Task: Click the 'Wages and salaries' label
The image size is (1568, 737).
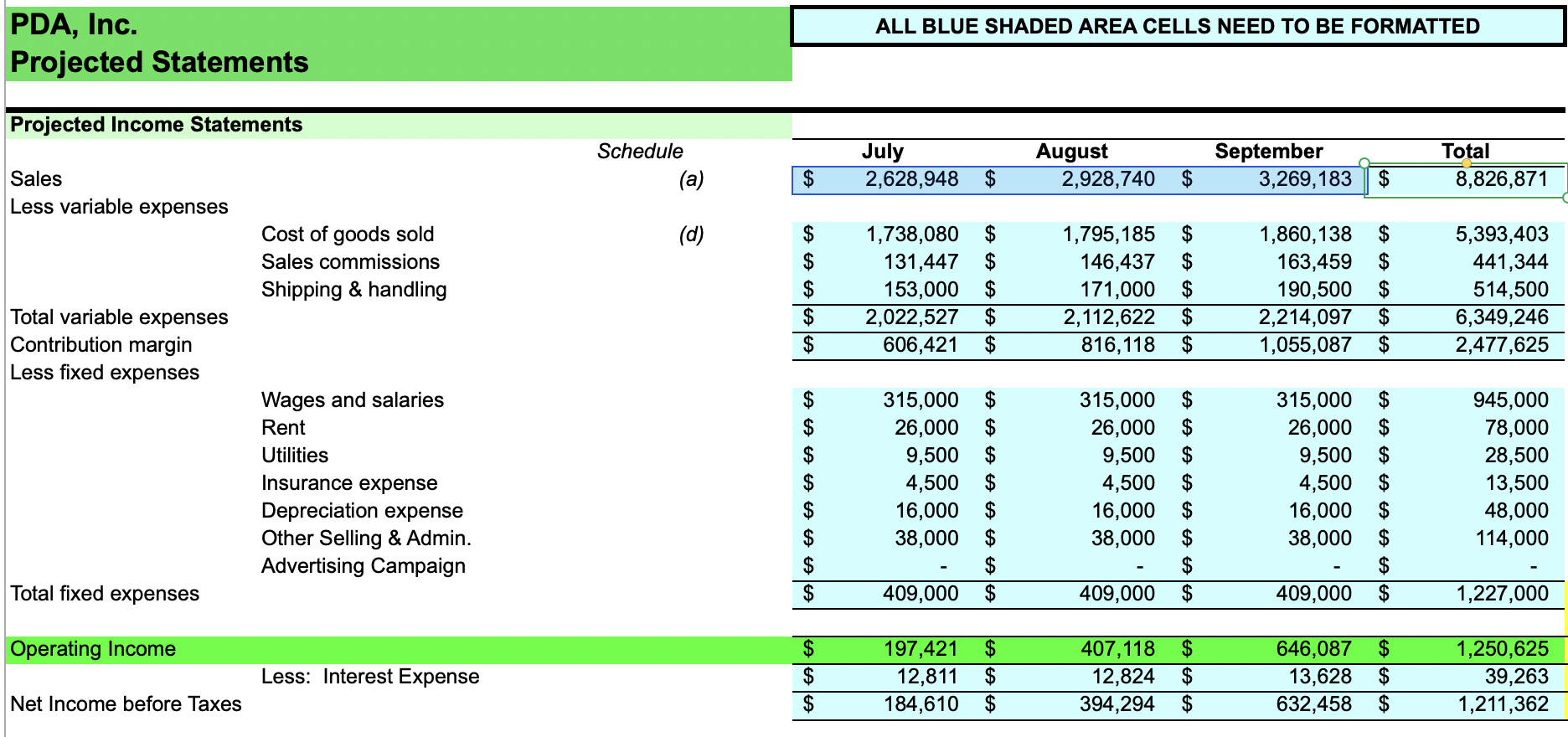Action: (353, 400)
